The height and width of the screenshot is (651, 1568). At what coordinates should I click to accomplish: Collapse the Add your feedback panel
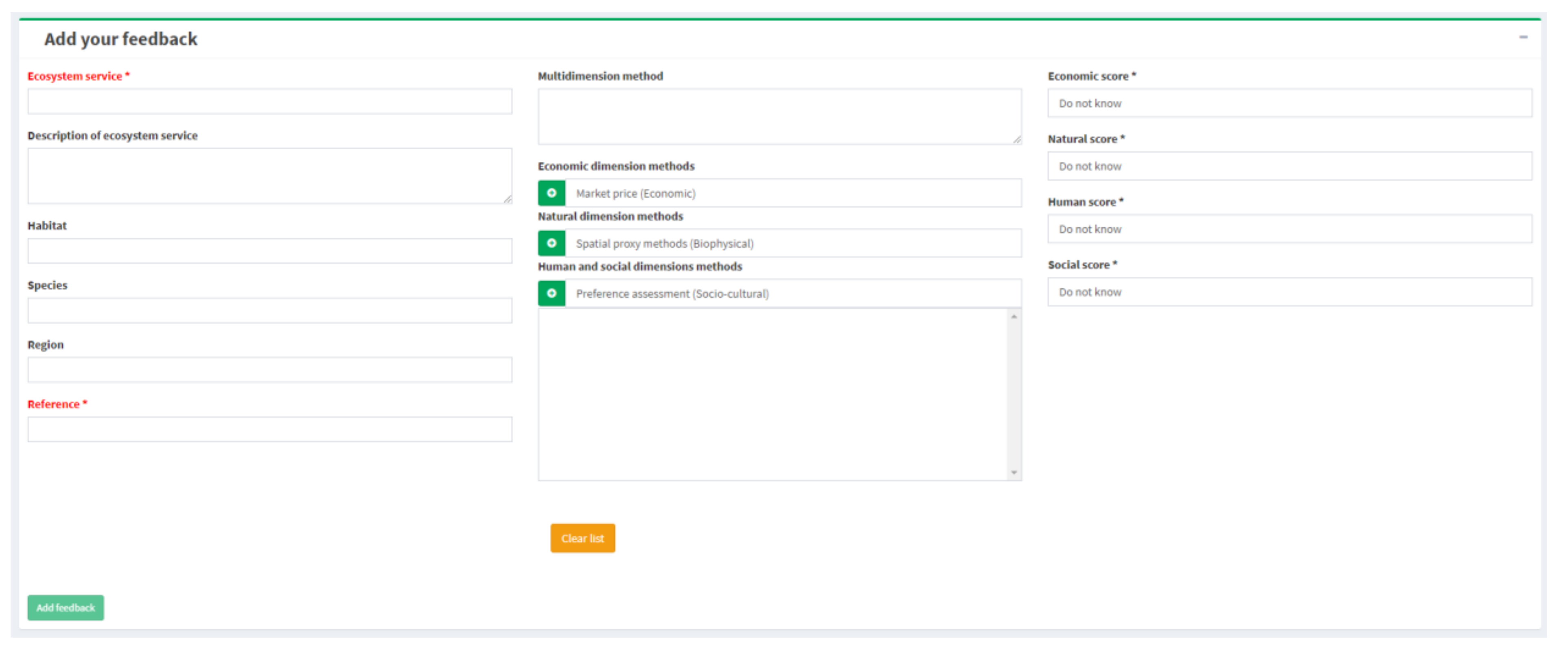pyautogui.click(x=1523, y=38)
